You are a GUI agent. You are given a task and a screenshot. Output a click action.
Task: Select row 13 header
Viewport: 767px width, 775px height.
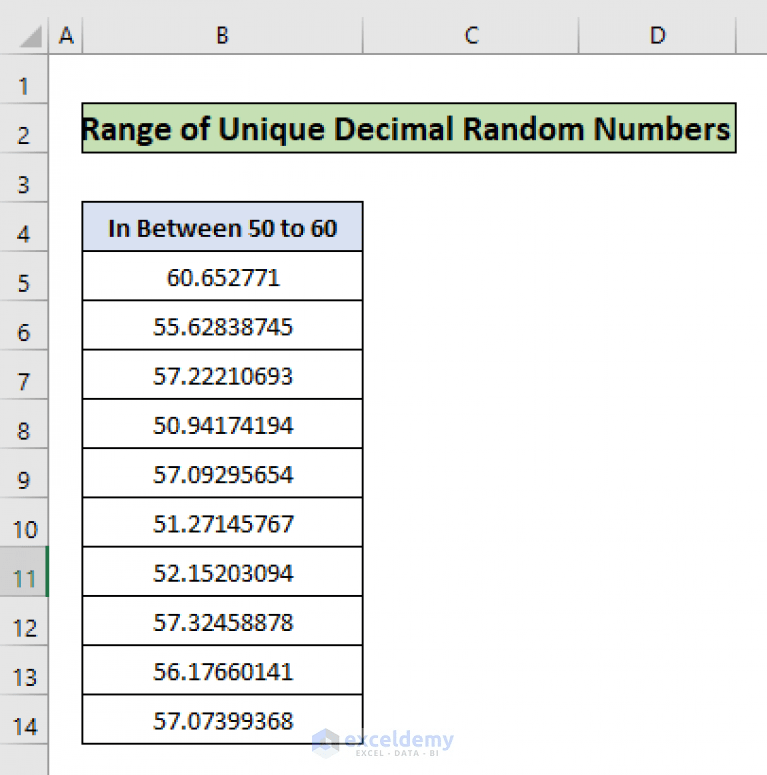click(x=24, y=670)
